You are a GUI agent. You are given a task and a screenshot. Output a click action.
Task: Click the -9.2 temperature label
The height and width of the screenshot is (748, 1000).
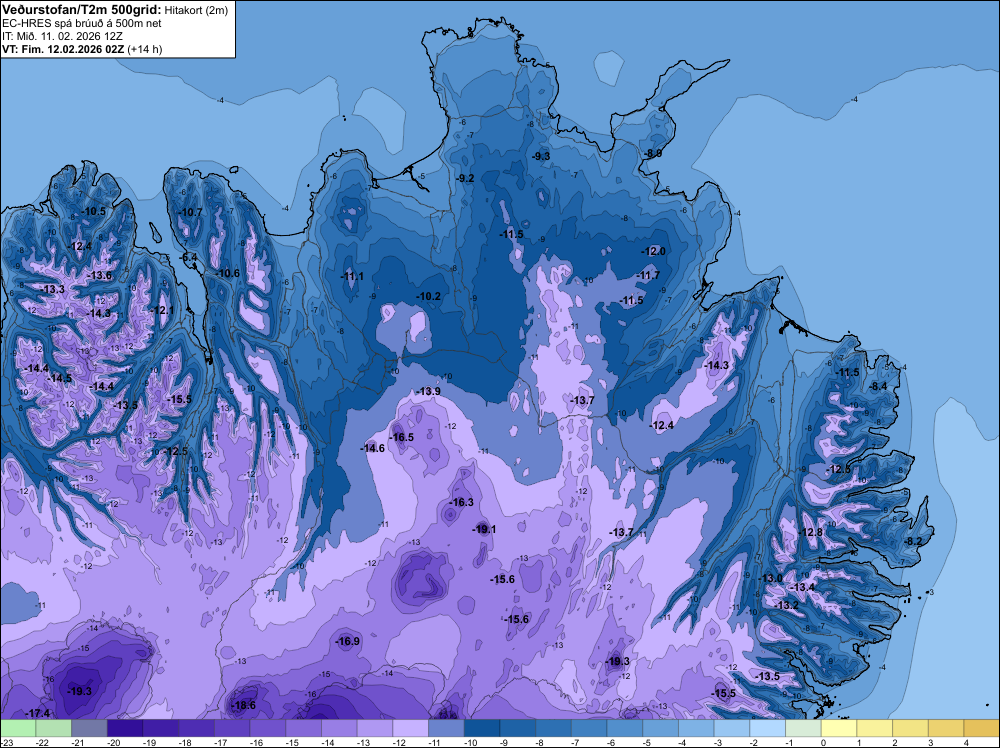(x=466, y=178)
